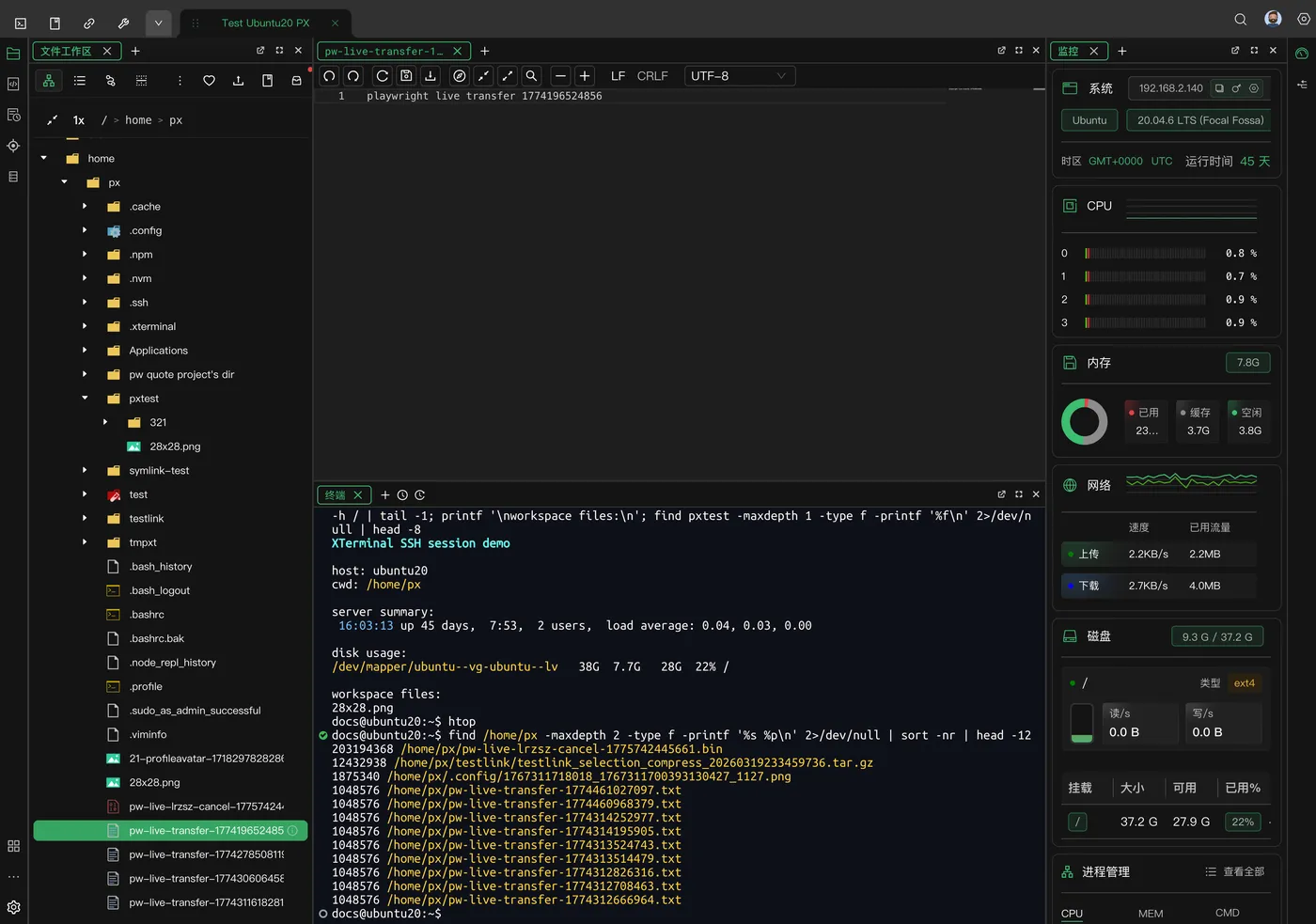Open the .viminfo file
The height and width of the screenshot is (924, 1316).
pyautogui.click(x=148, y=735)
